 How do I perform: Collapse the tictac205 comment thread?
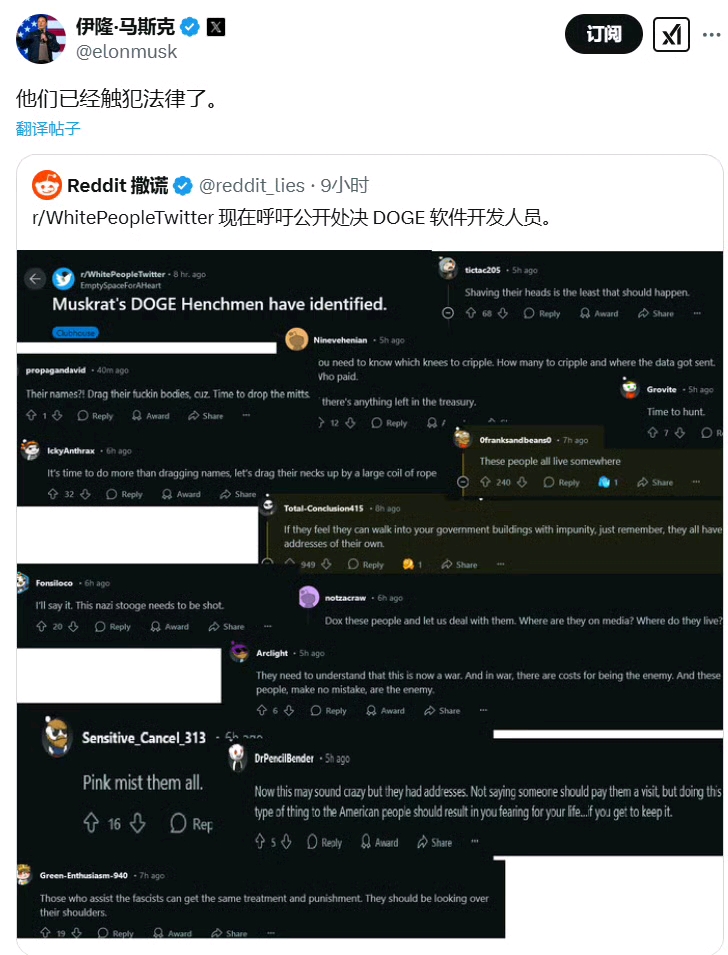click(448, 313)
